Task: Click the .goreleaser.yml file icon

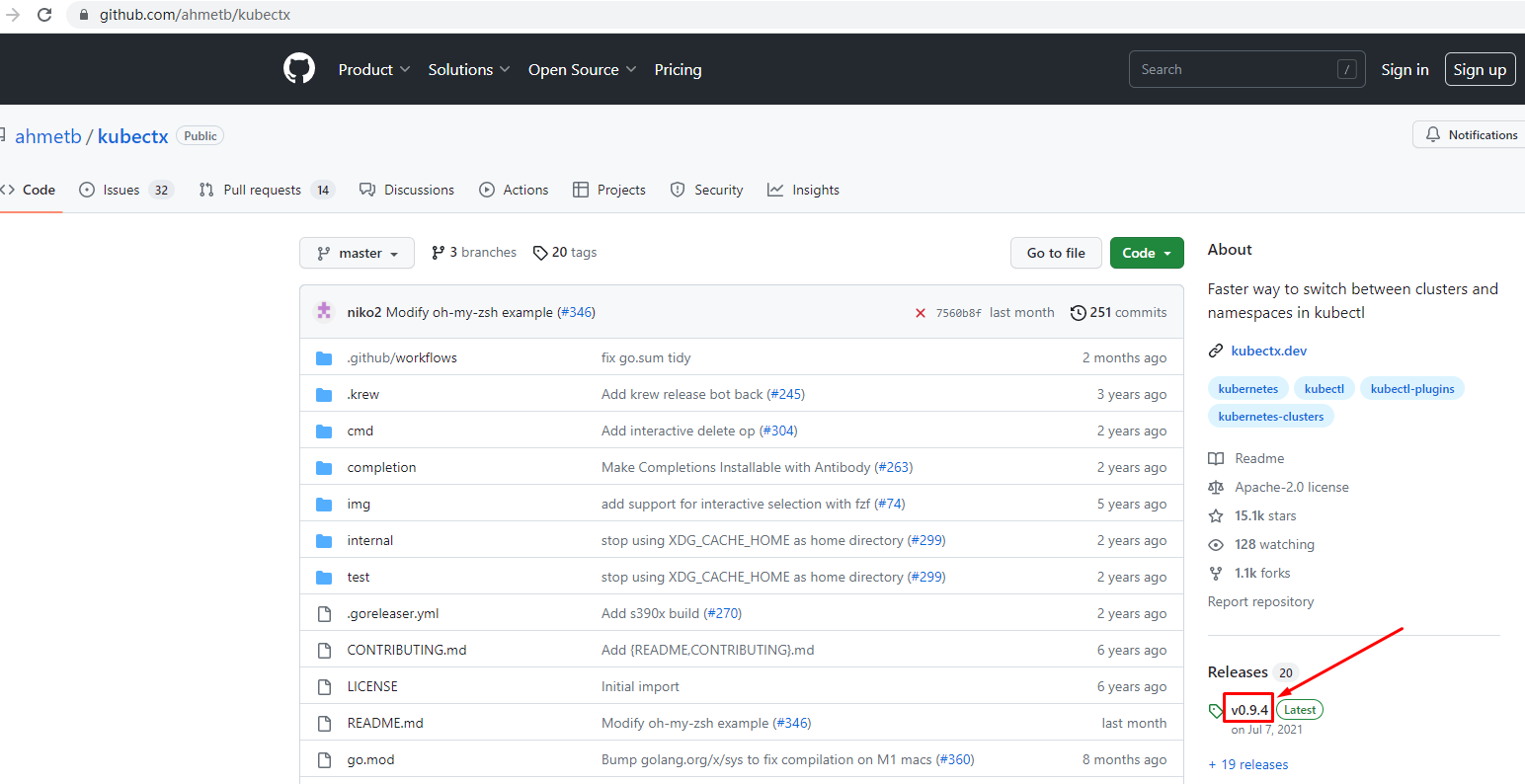Action: pos(324,613)
